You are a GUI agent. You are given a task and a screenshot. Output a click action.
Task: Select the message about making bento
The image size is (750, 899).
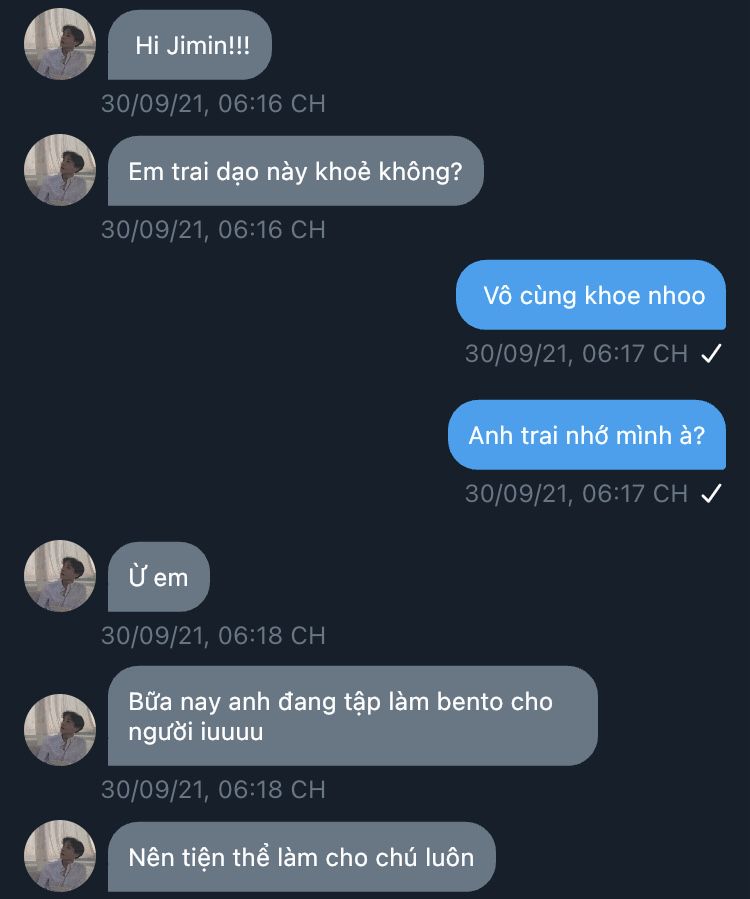(x=352, y=716)
